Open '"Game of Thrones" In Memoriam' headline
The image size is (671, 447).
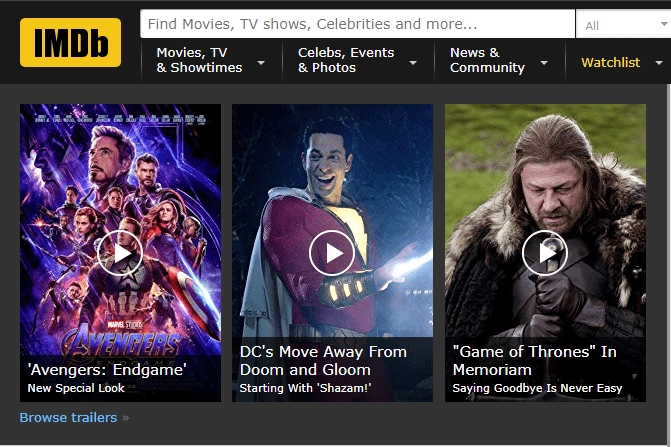[x=534, y=361]
